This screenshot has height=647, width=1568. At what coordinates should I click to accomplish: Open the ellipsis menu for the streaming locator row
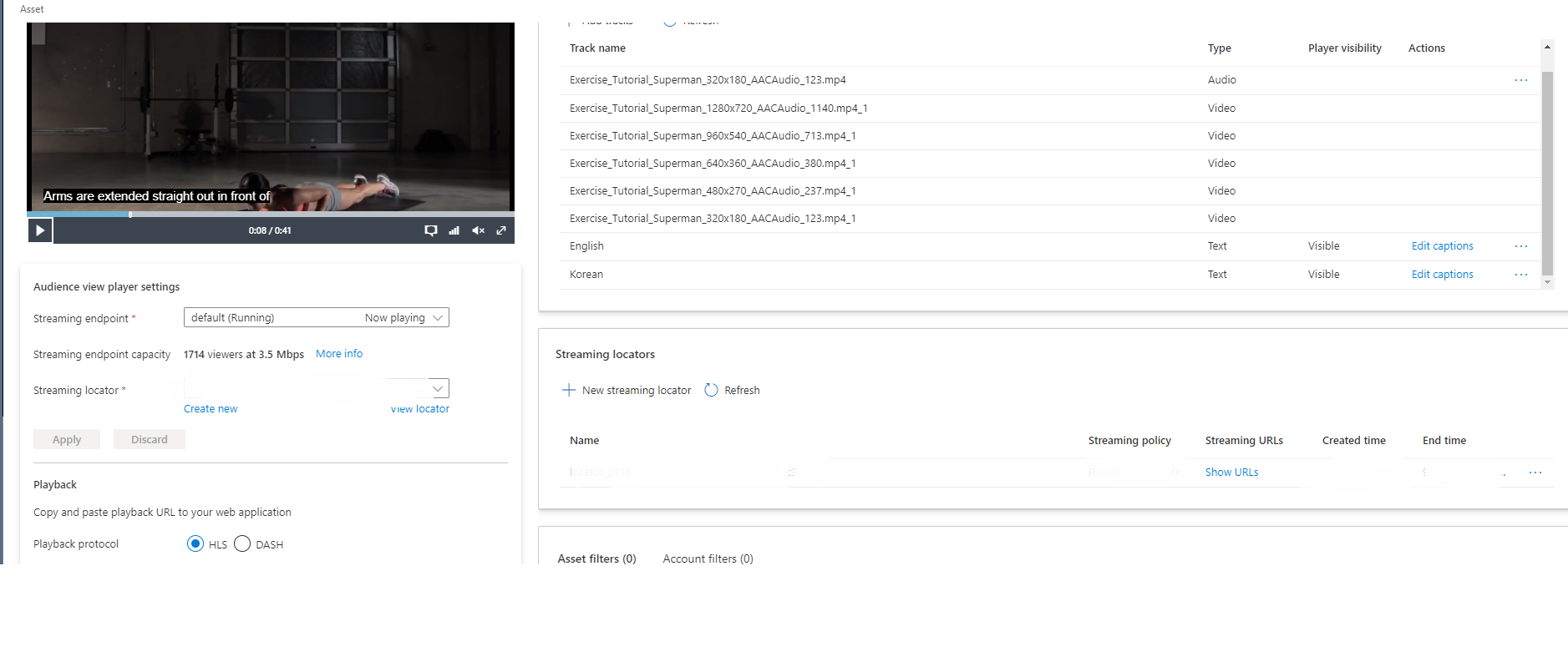[1535, 473]
